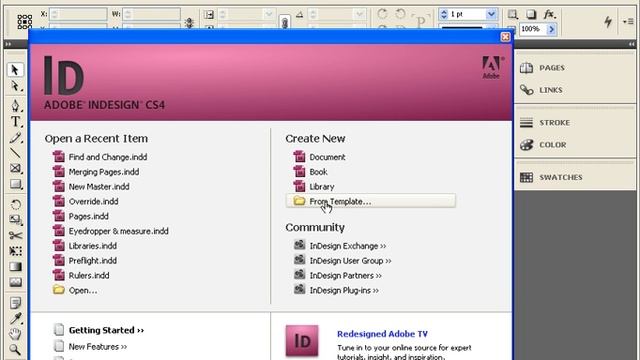Select the Free Transform tool
640x360 pixels.
[15, 251]
